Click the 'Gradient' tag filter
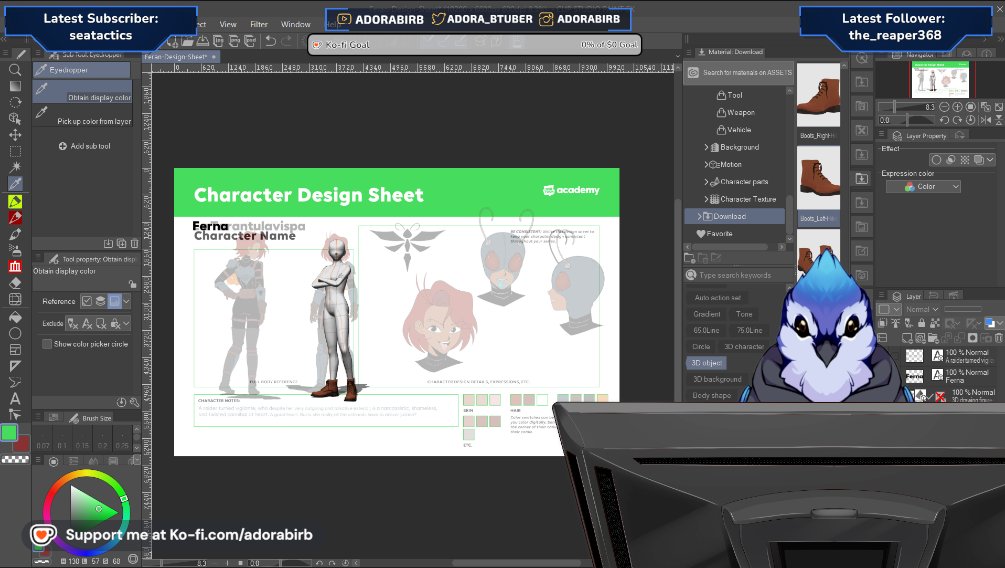The width and height of the screenshot is (1005, 568). (706, 314)
